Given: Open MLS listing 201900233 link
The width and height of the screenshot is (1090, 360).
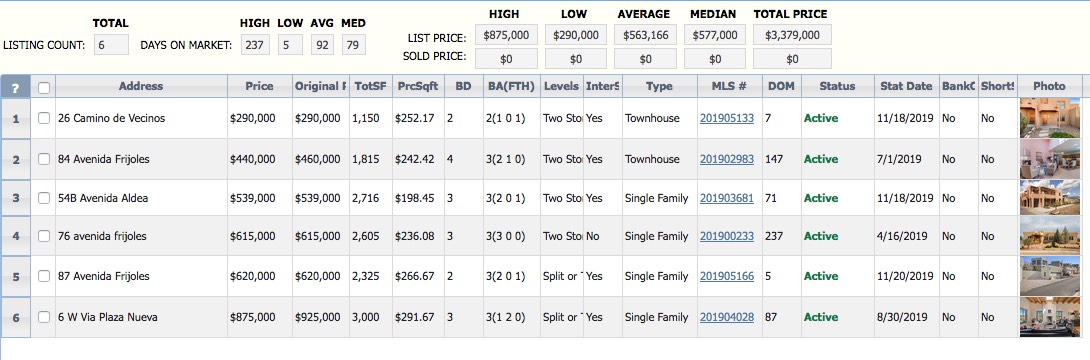Looking at the screenshot, I should (726, 236).
